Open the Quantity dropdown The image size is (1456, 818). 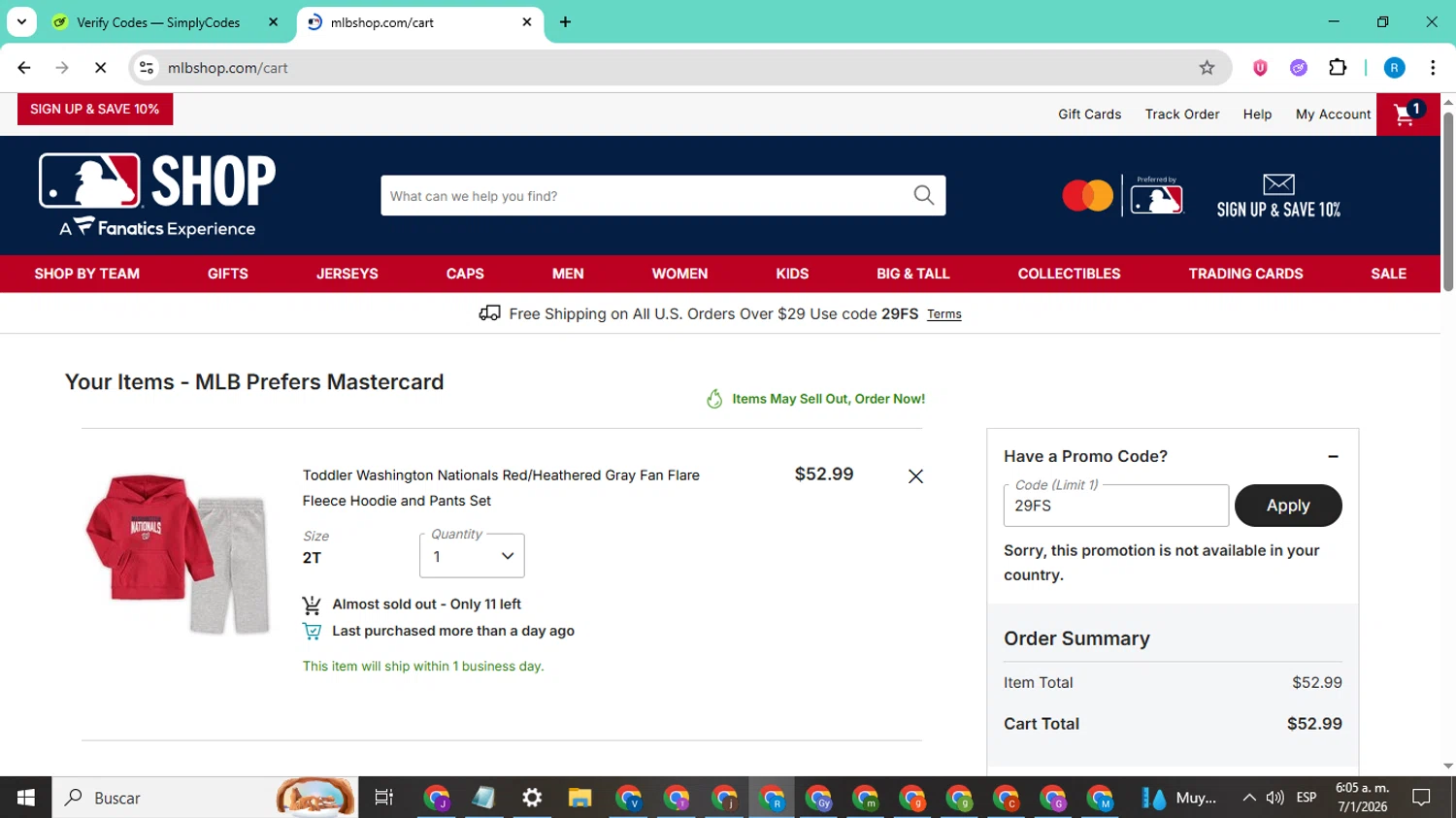472,556
